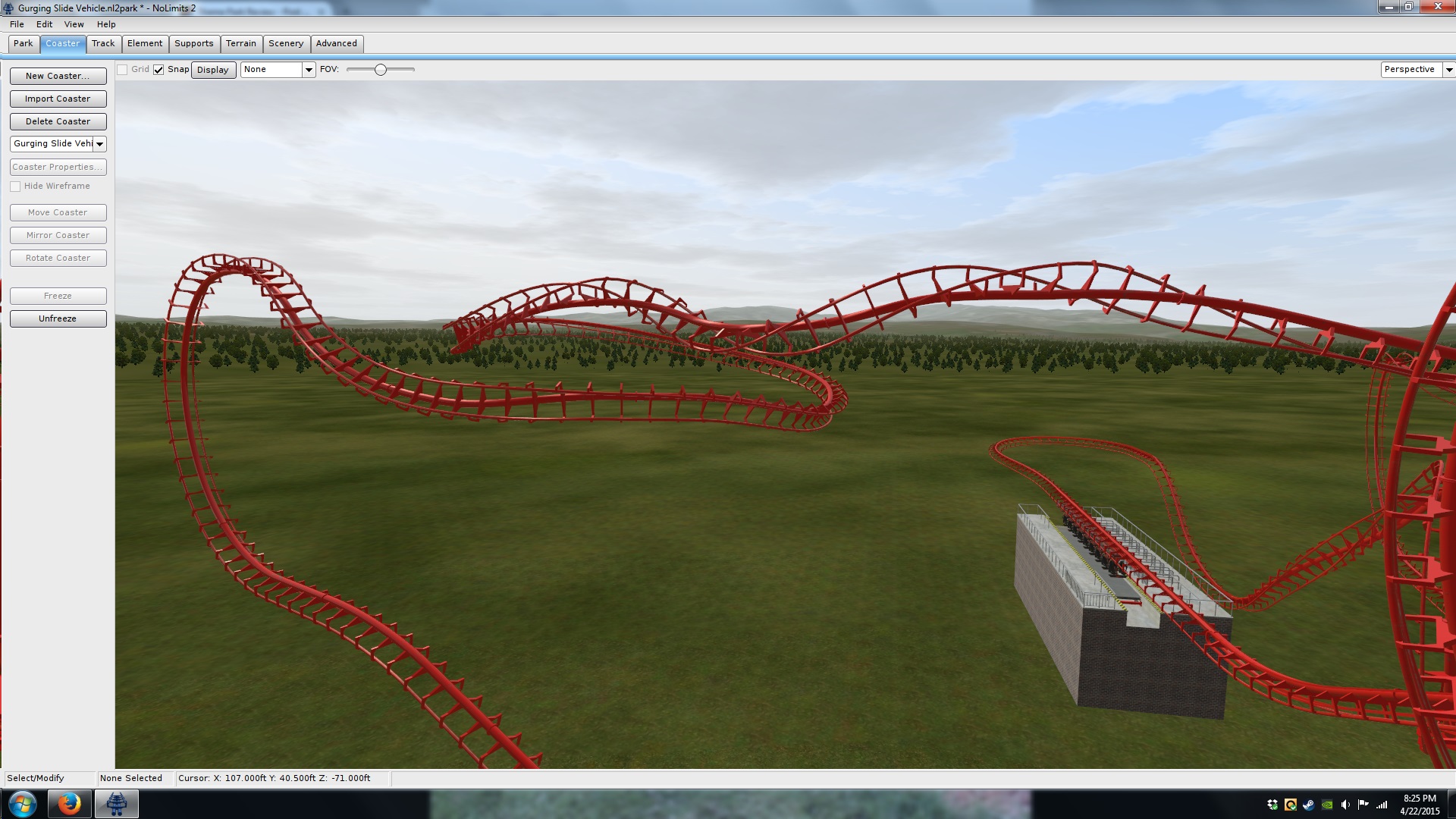This screenshot has width=1456, height=819.
Task: Open the Steam tray icon
Action: (x=1309, y=805)
